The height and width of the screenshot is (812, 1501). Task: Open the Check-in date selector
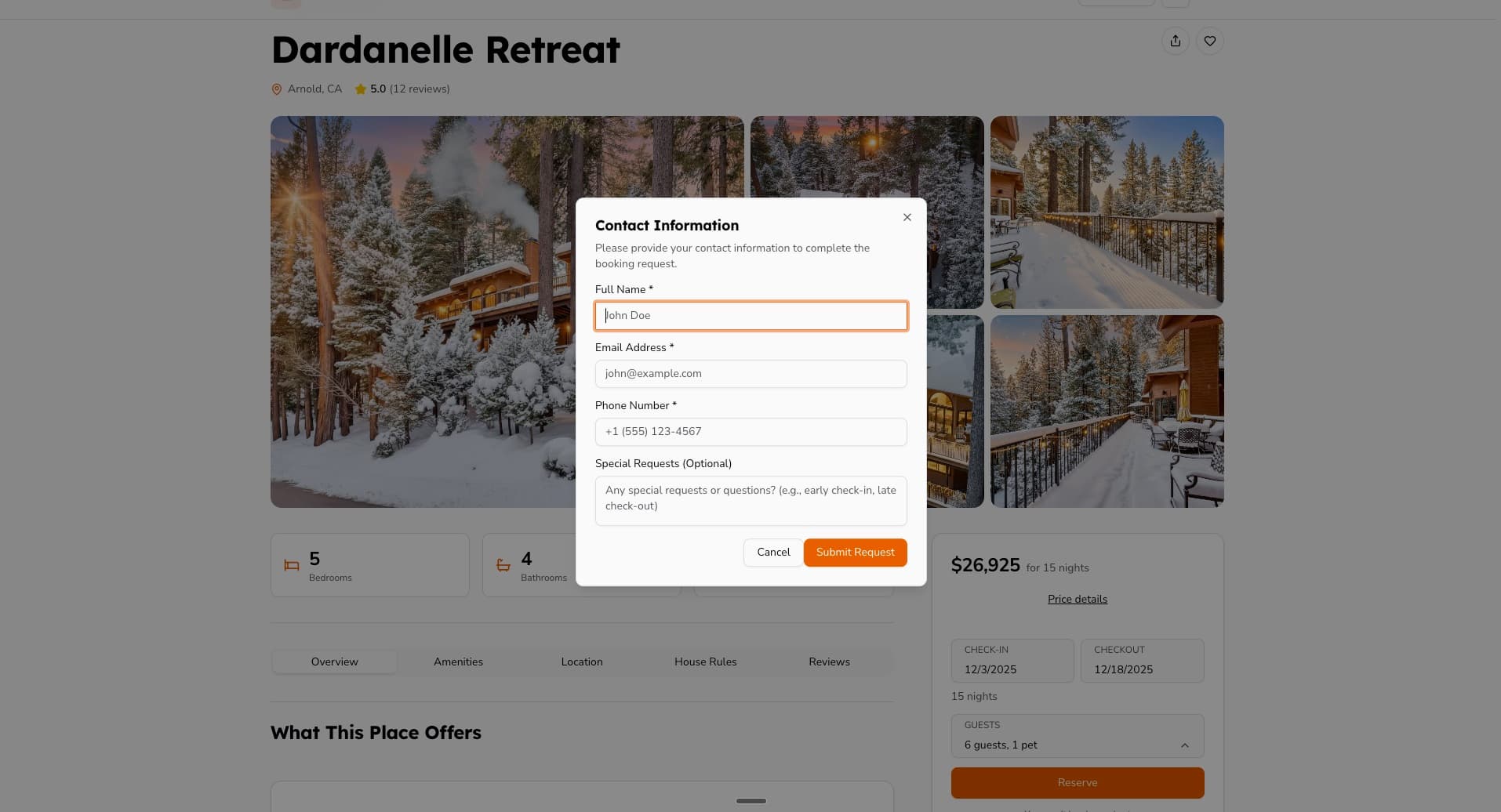point(1012,660)
